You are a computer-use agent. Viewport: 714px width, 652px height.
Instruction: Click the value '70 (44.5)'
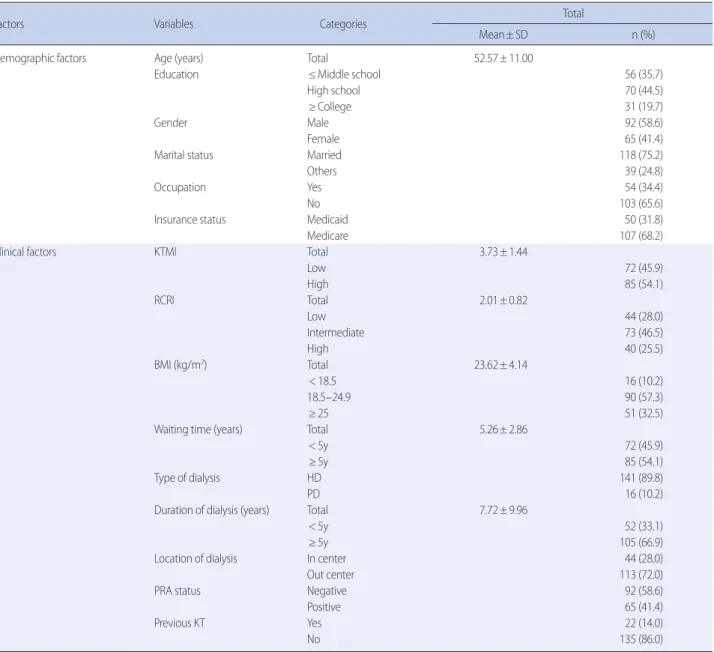[x=643, y=91]
